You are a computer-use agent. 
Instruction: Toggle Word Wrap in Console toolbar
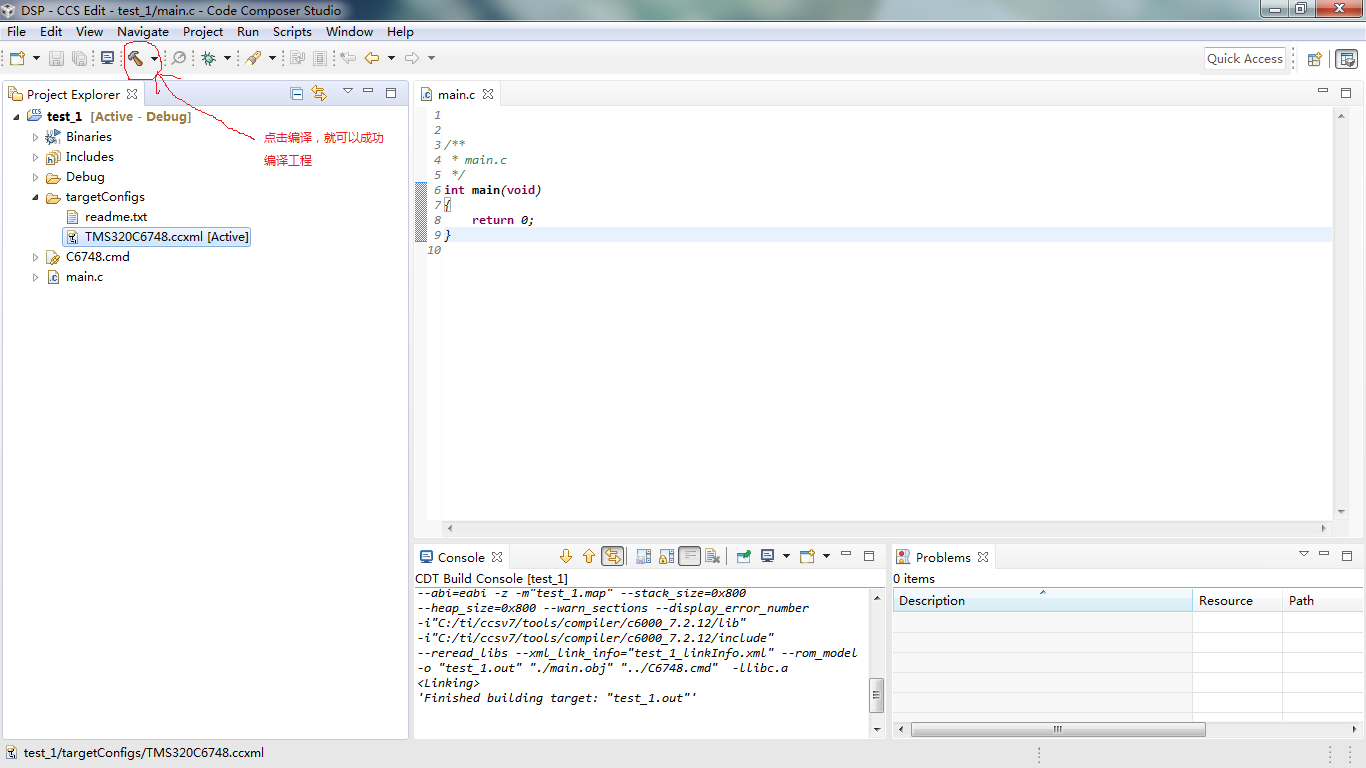[690, 556]
